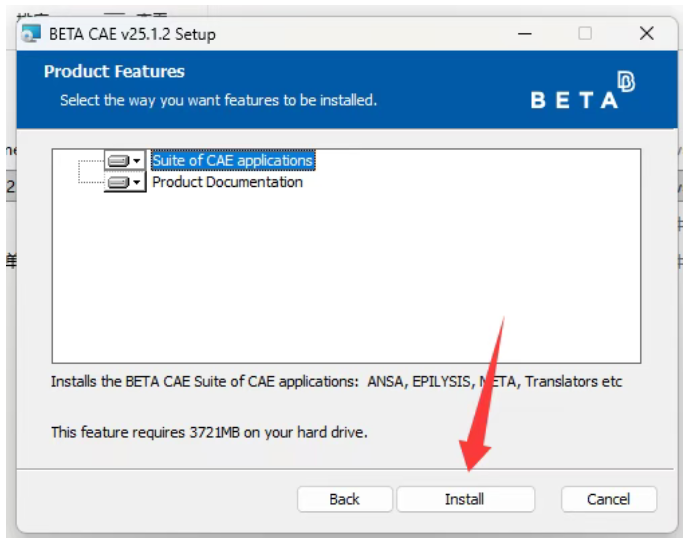Close the BETA CAE Setup window
This screenshot has width=686, height=542.
click(646, 33)
